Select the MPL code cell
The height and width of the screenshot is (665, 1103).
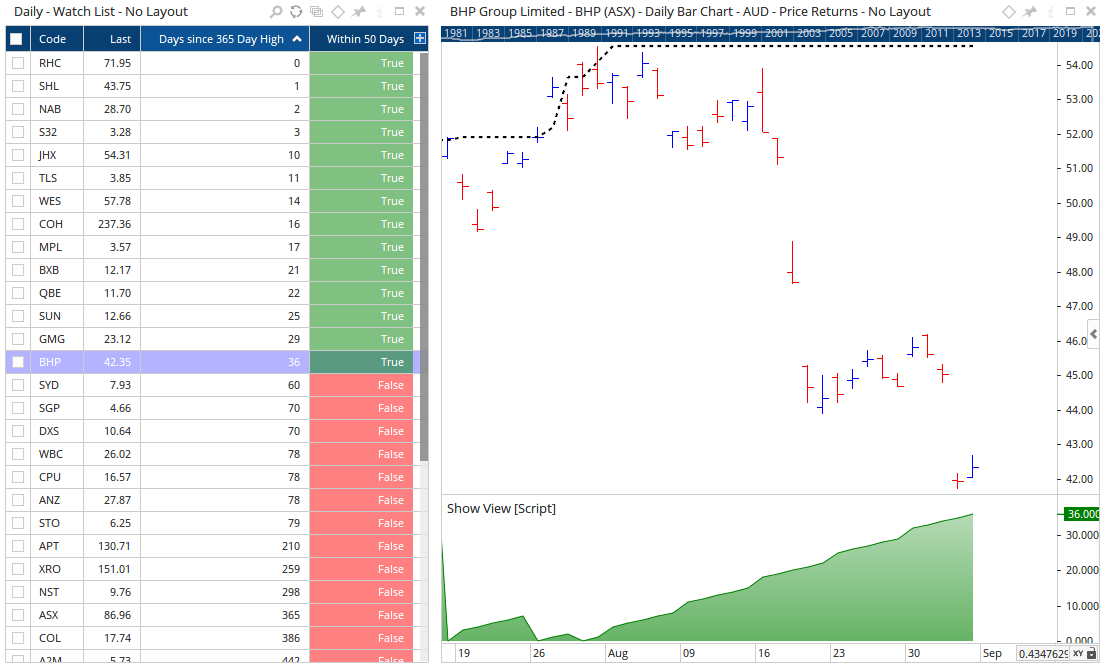[x=57, y=247]
